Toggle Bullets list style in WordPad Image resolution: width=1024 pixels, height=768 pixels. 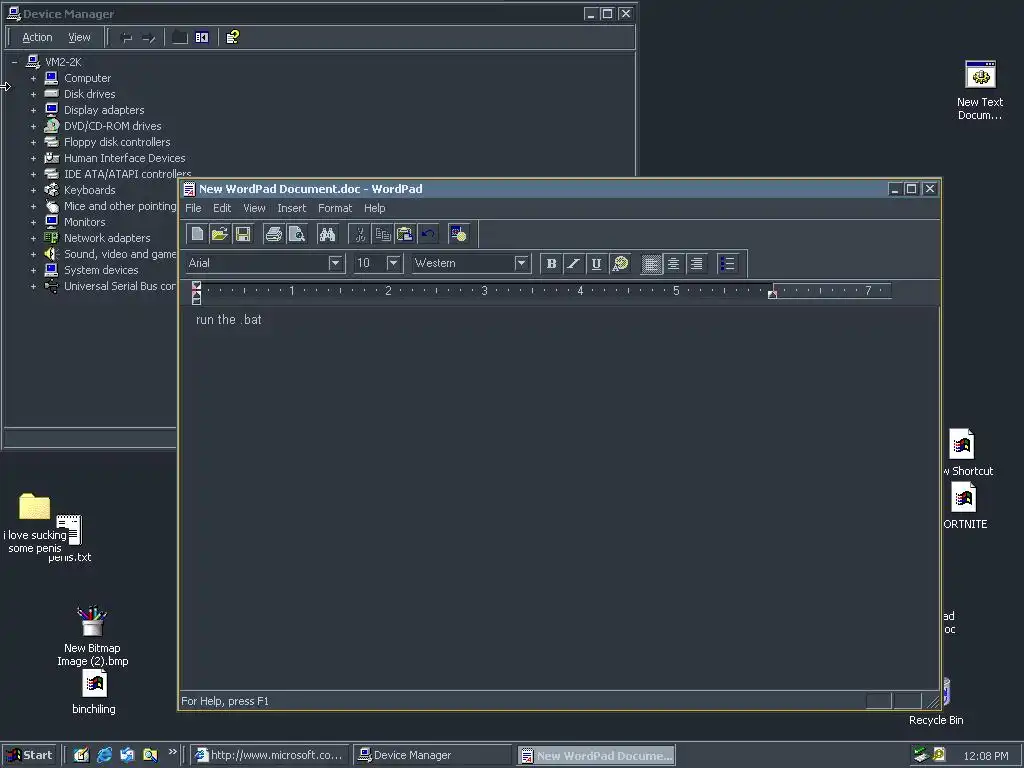pos(727,263)
